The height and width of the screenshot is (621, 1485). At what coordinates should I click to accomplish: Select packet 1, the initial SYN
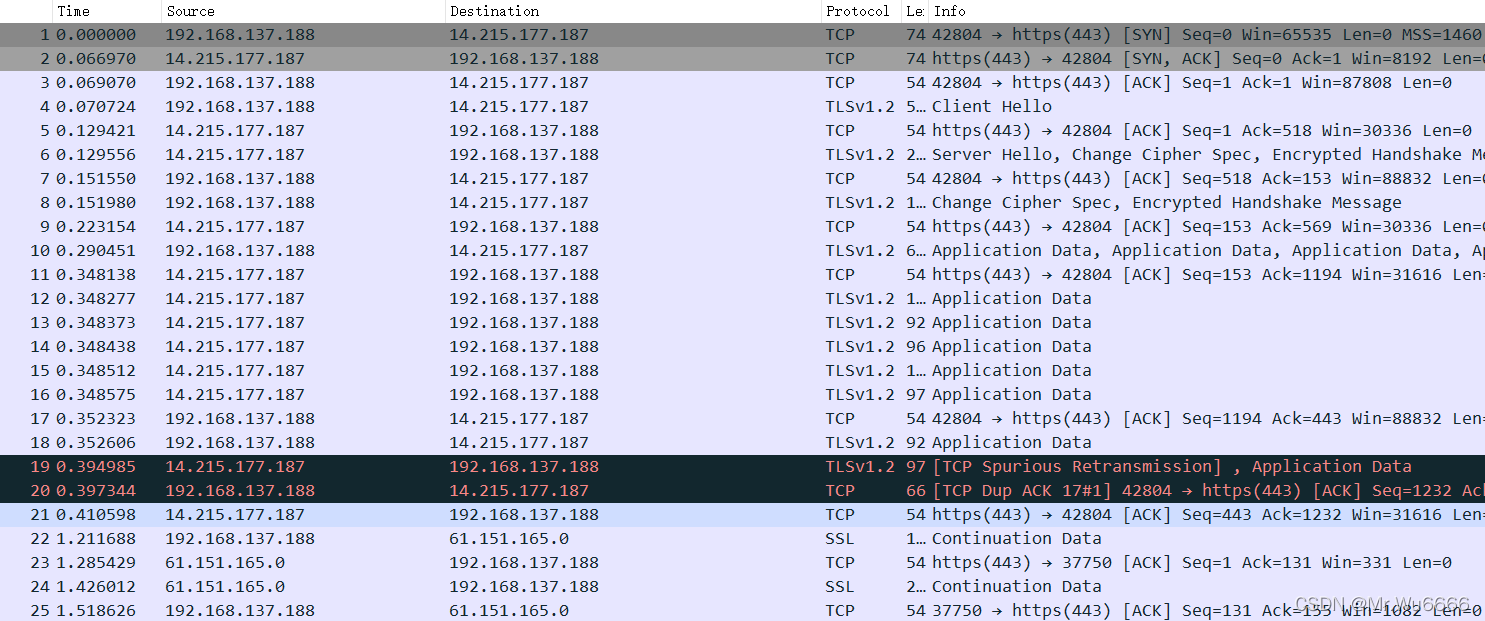coord(600,35)
